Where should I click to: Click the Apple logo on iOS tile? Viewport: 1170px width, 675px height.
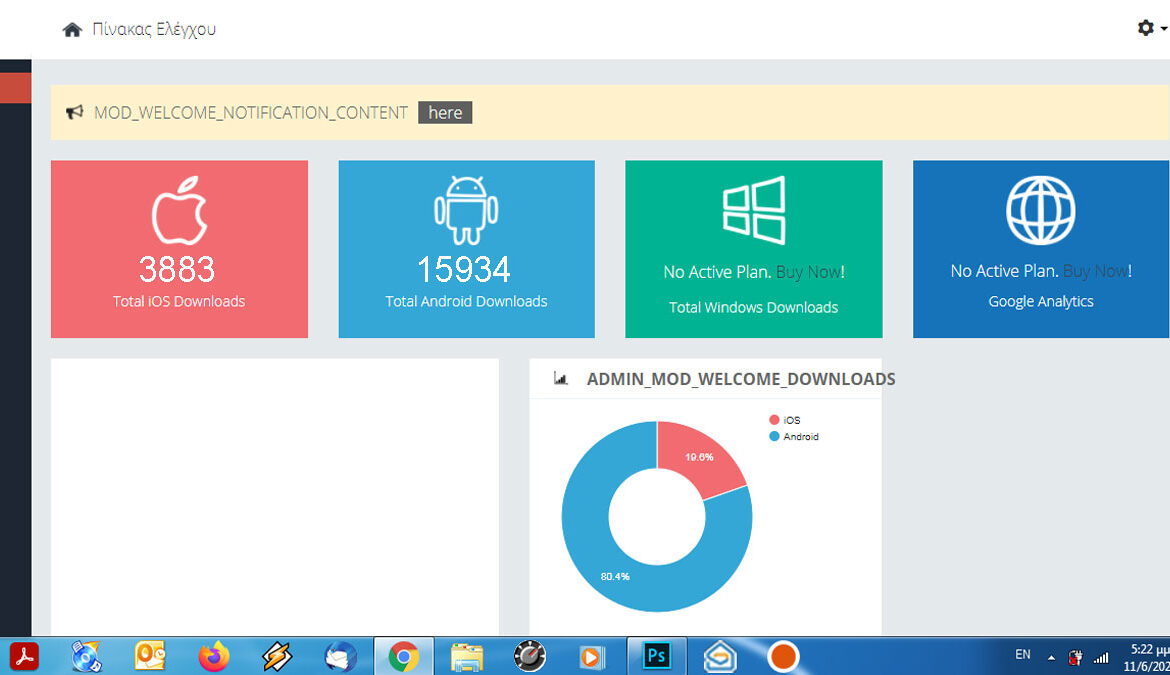(179, 212)
